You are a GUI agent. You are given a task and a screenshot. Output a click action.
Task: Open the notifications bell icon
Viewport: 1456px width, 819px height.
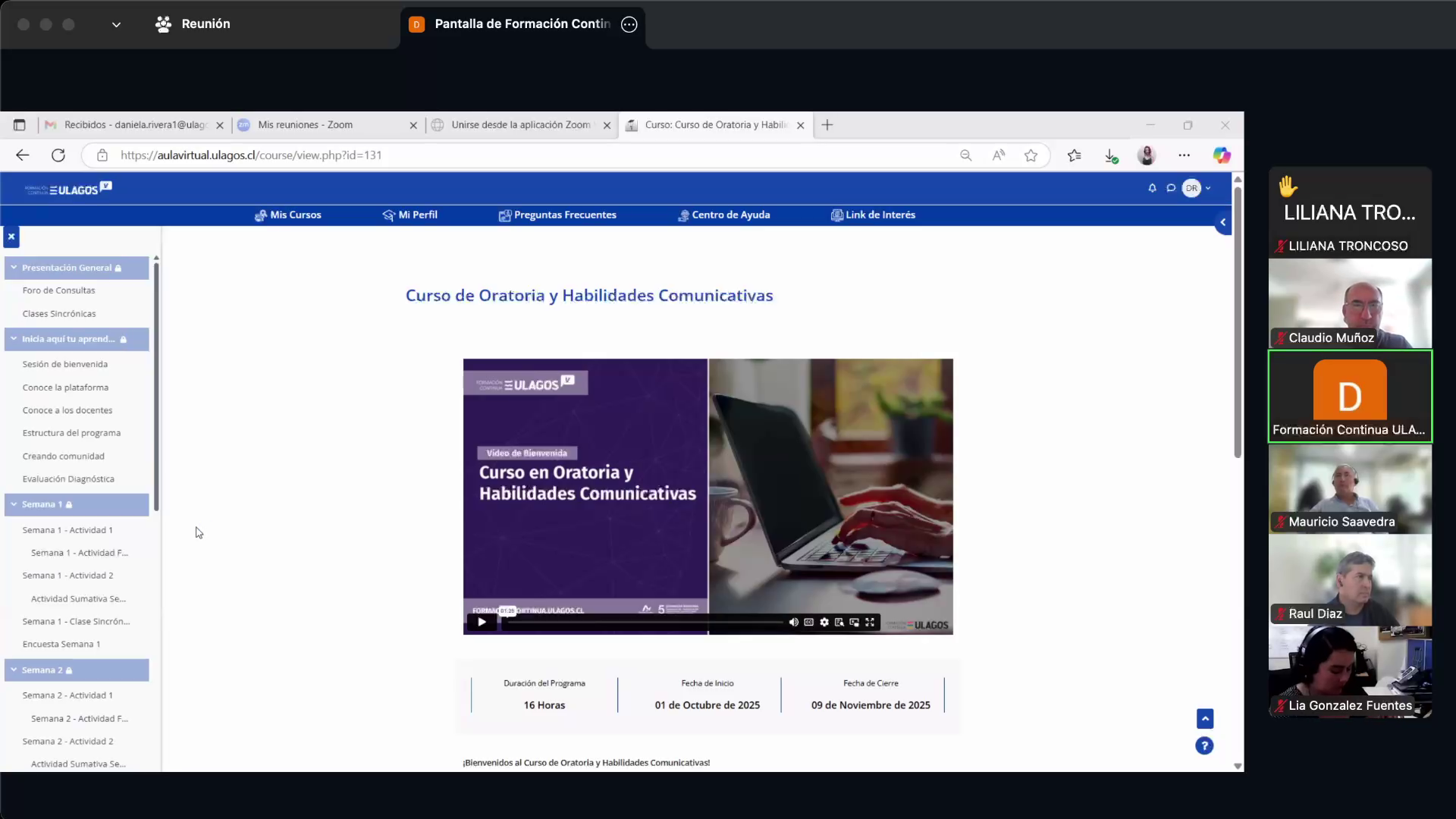click(1152, 188)
